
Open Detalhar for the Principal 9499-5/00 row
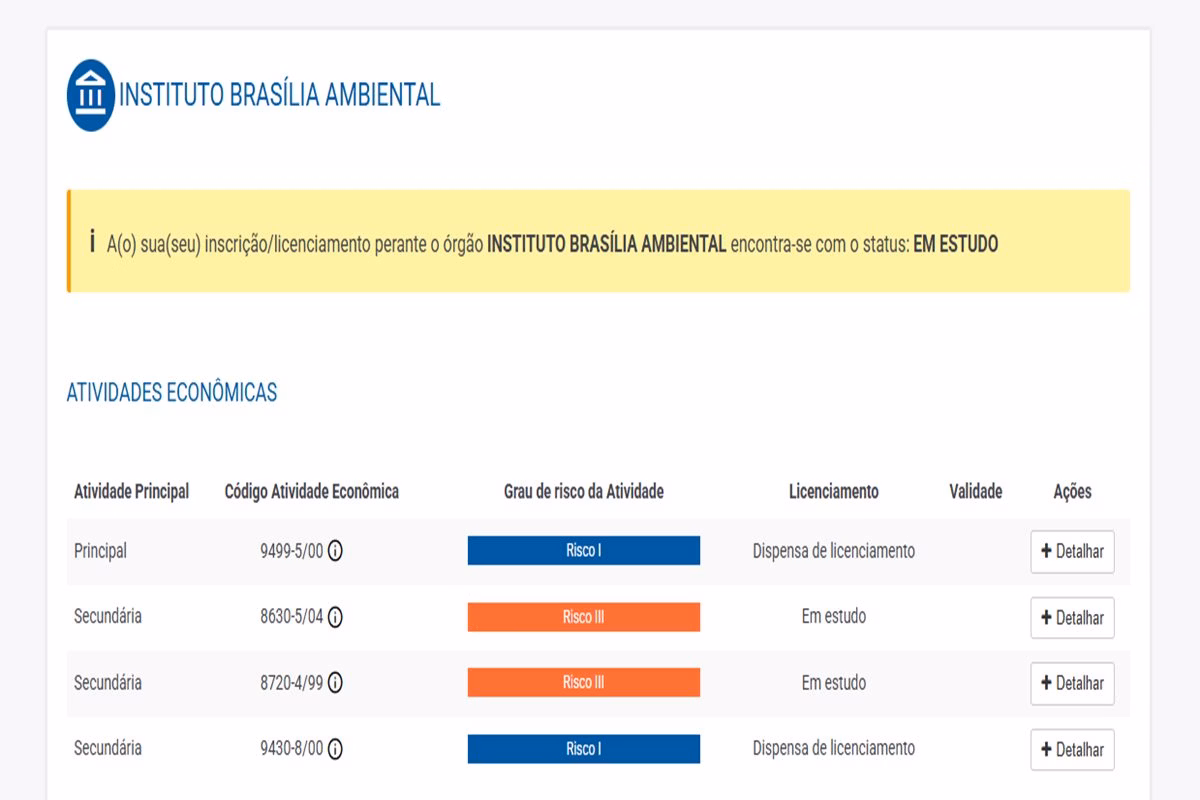tap(1072, 551)
